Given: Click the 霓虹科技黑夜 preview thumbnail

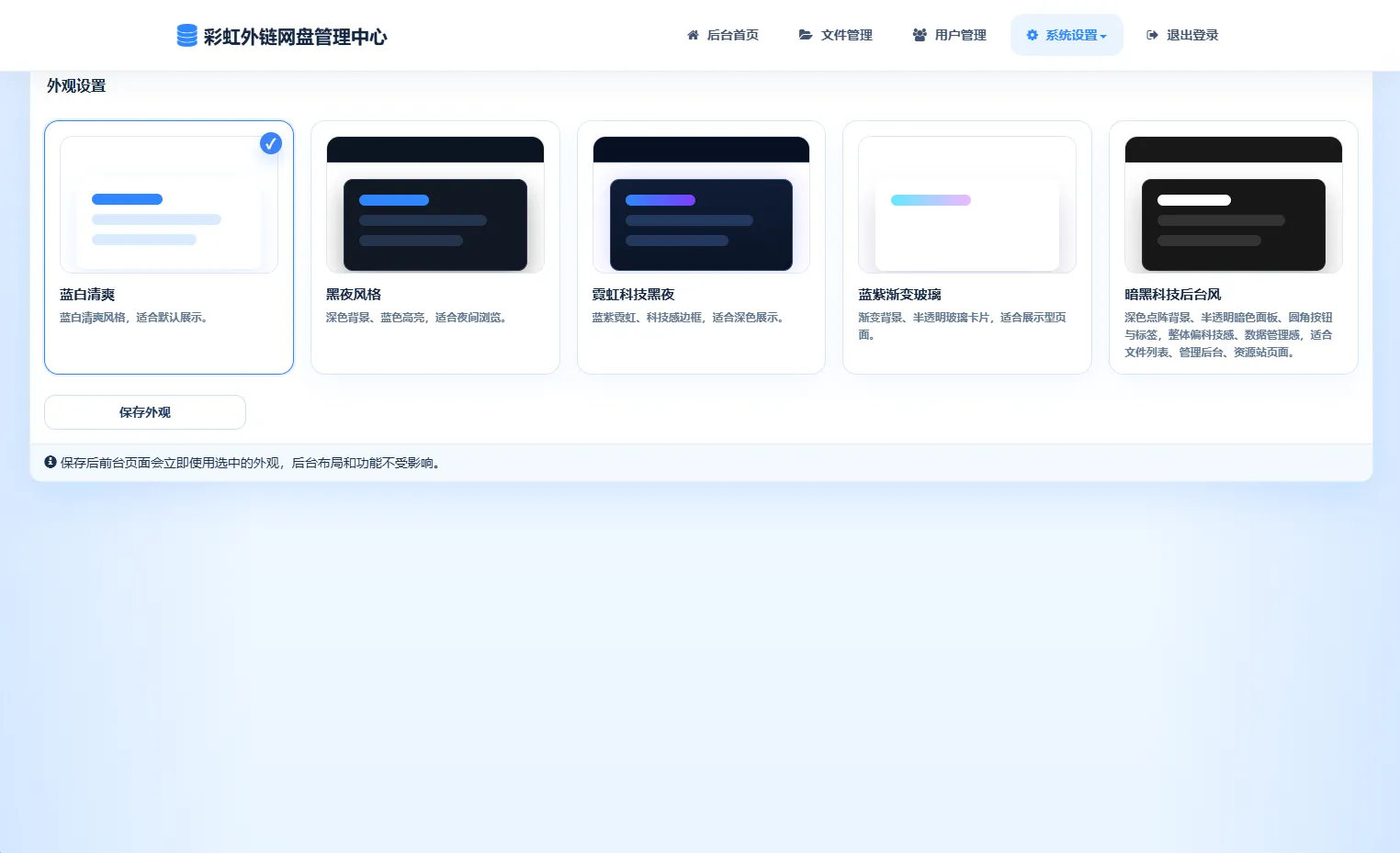Looking at the screenshot, I should pyautogui.click(x=701, y=205).
